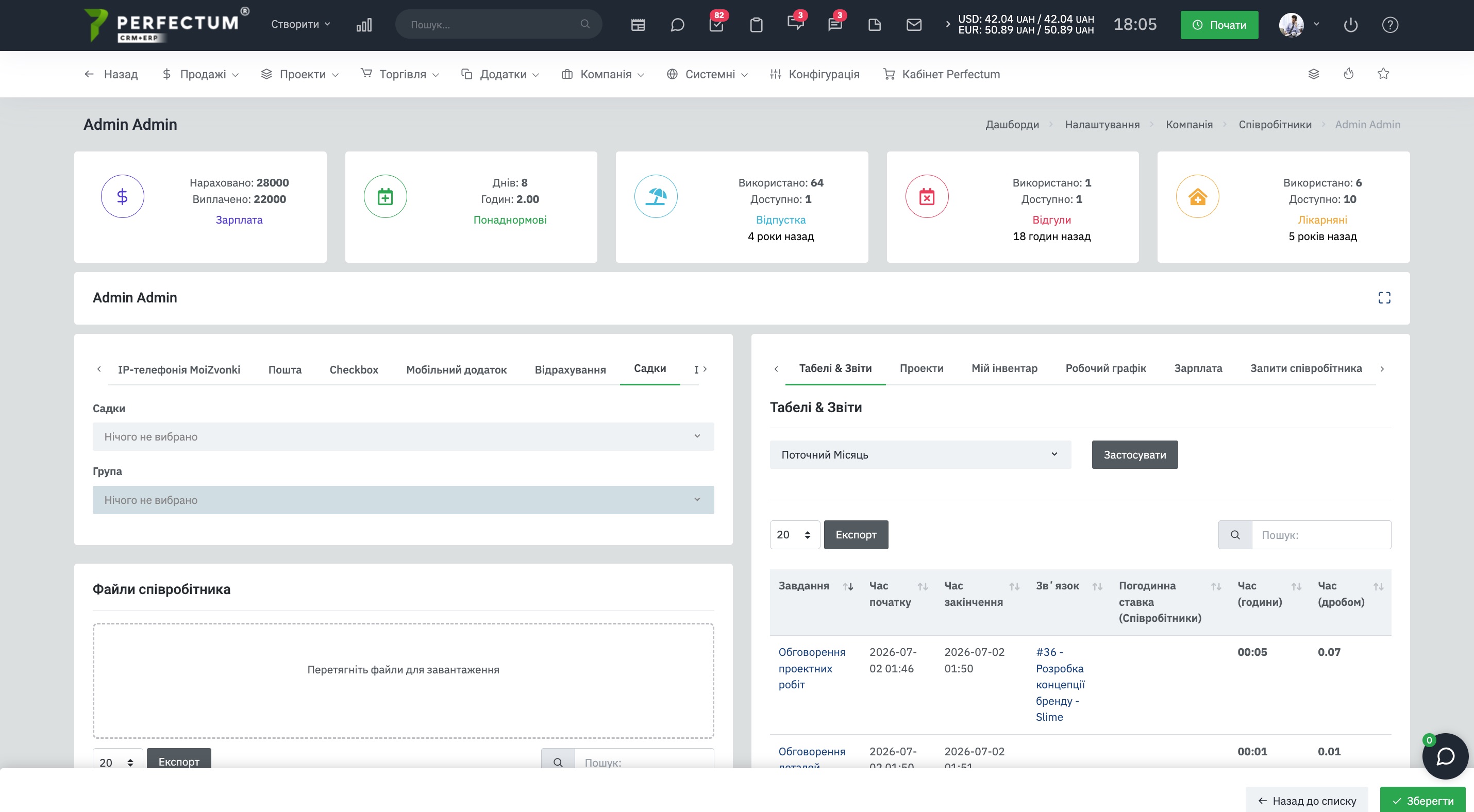Open the clipboard icon in top bar
The height and width of the screenshot is (812, 1474).
pyautogui.click(x=757, y=25)
